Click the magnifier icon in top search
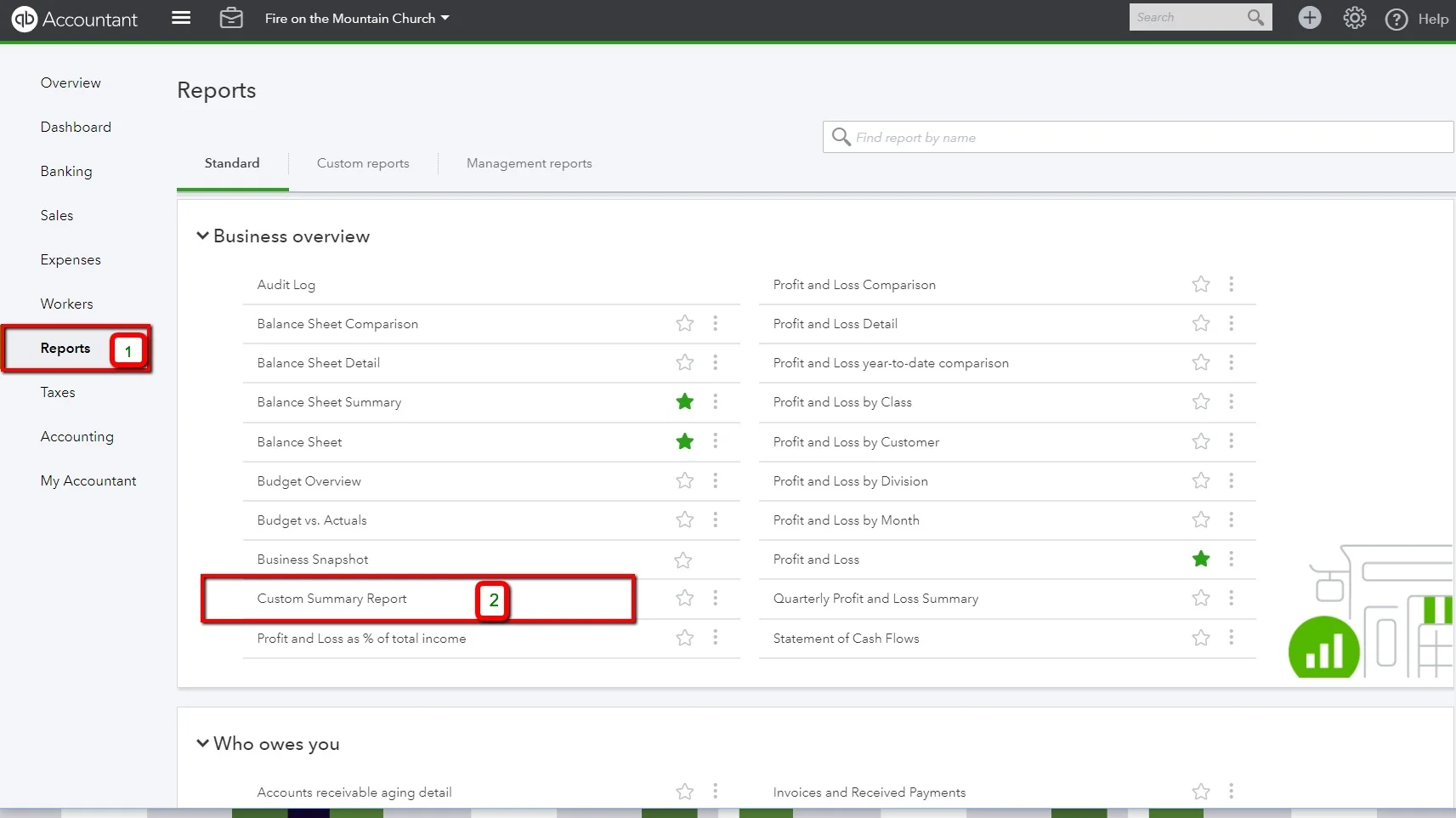This screenshot has width=1456, height=818. pos(1255,17)
